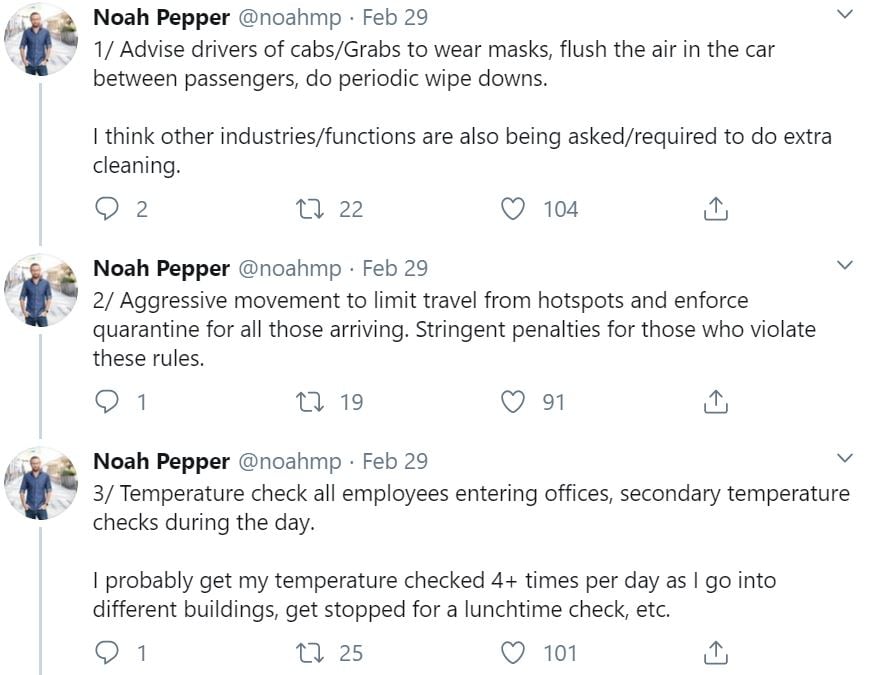
Task: Open the Feb 29 timestamp of the 3/ tweet
Action: [394, 461]
